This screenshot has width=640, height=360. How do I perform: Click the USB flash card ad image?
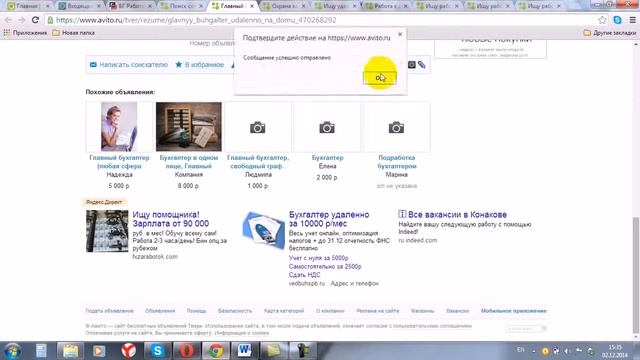[264, 230]
